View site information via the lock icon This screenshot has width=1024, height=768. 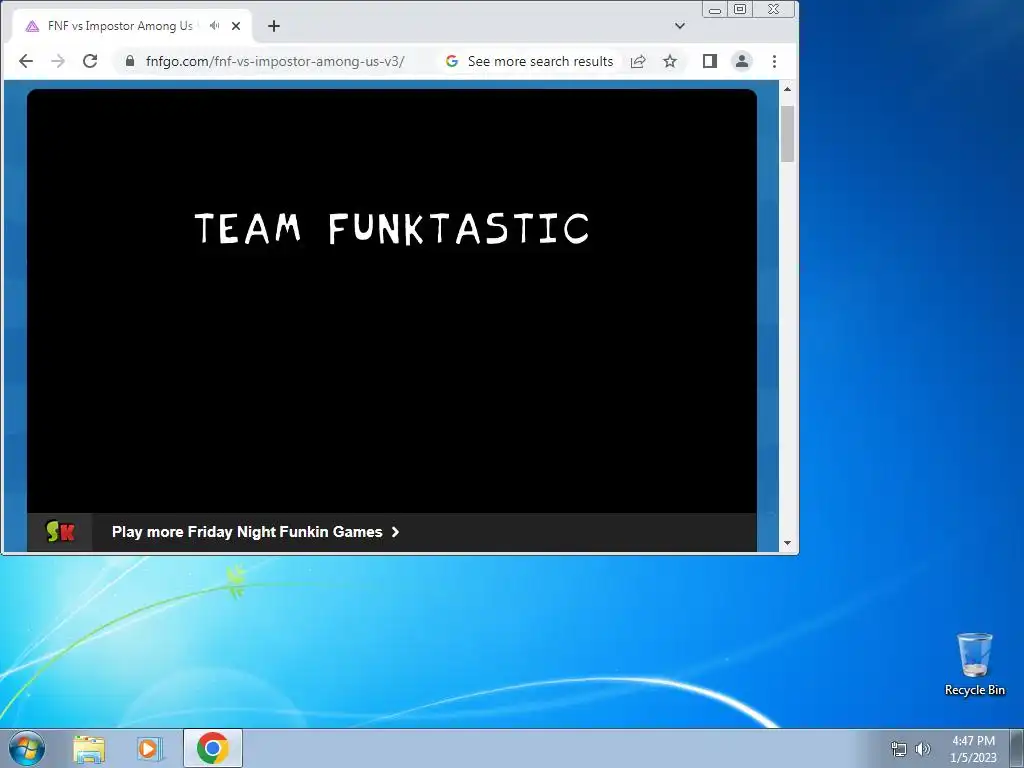[130, 61]
